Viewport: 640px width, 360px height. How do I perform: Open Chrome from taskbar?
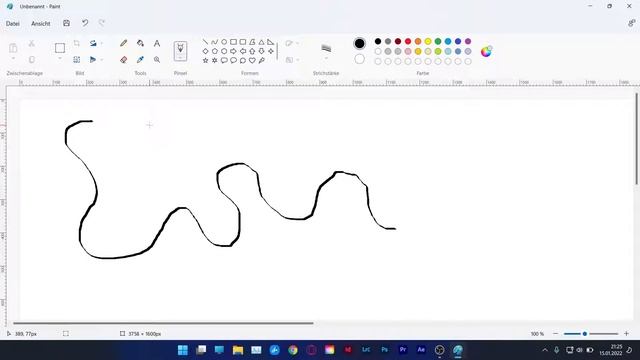(293, 350)
